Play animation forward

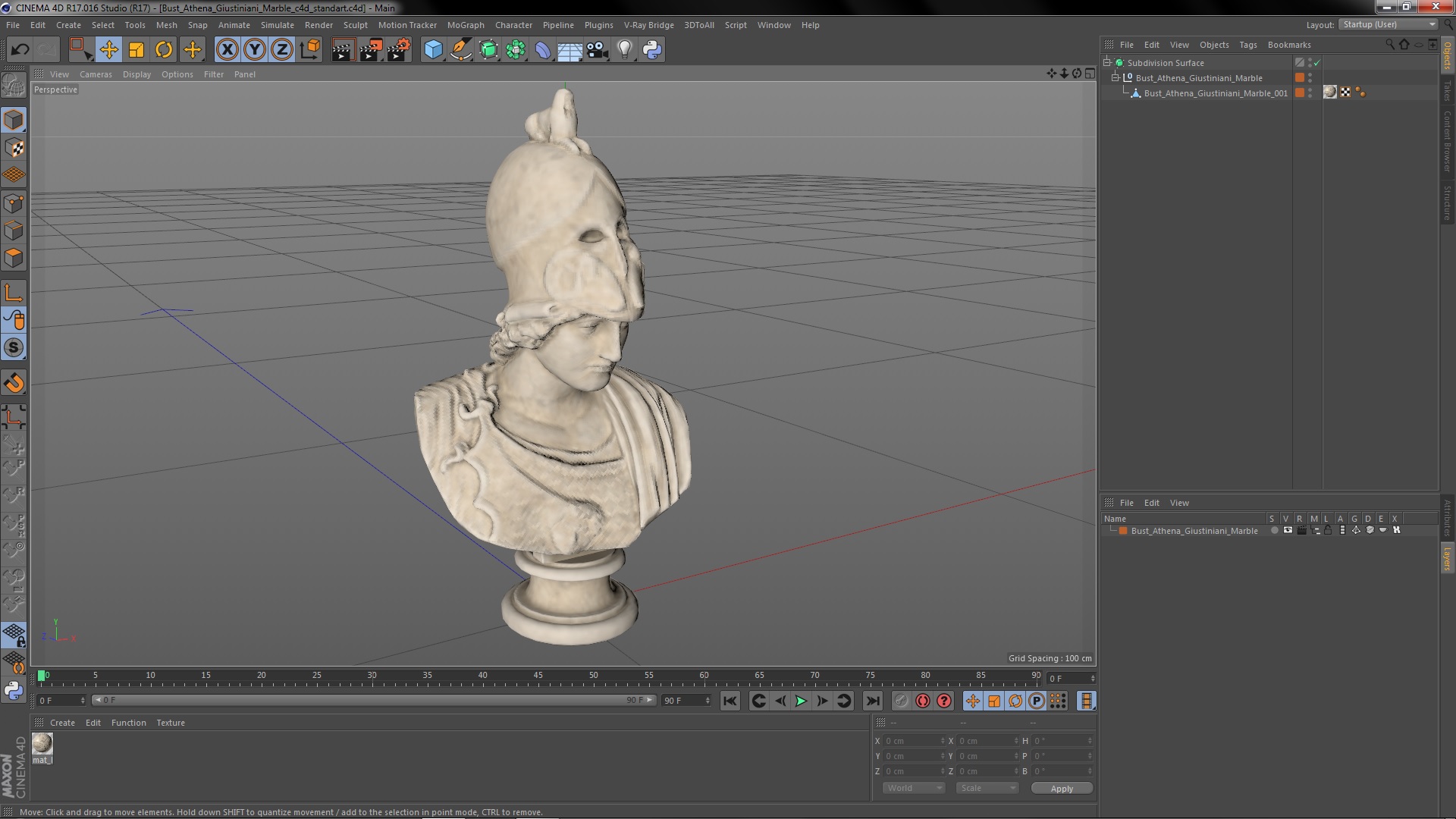click(801, 701)
